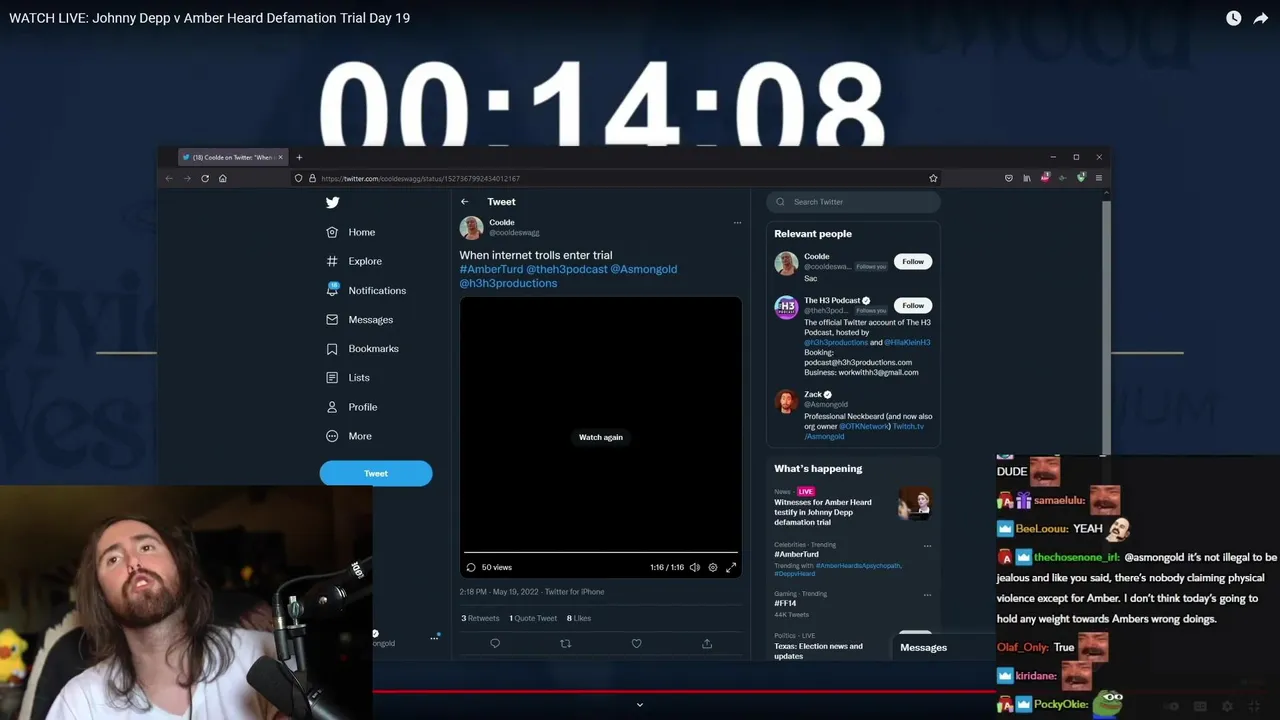Screen dimensions: 1280x720
Task: Bookmark page with star icon
Action: (933, 178)
